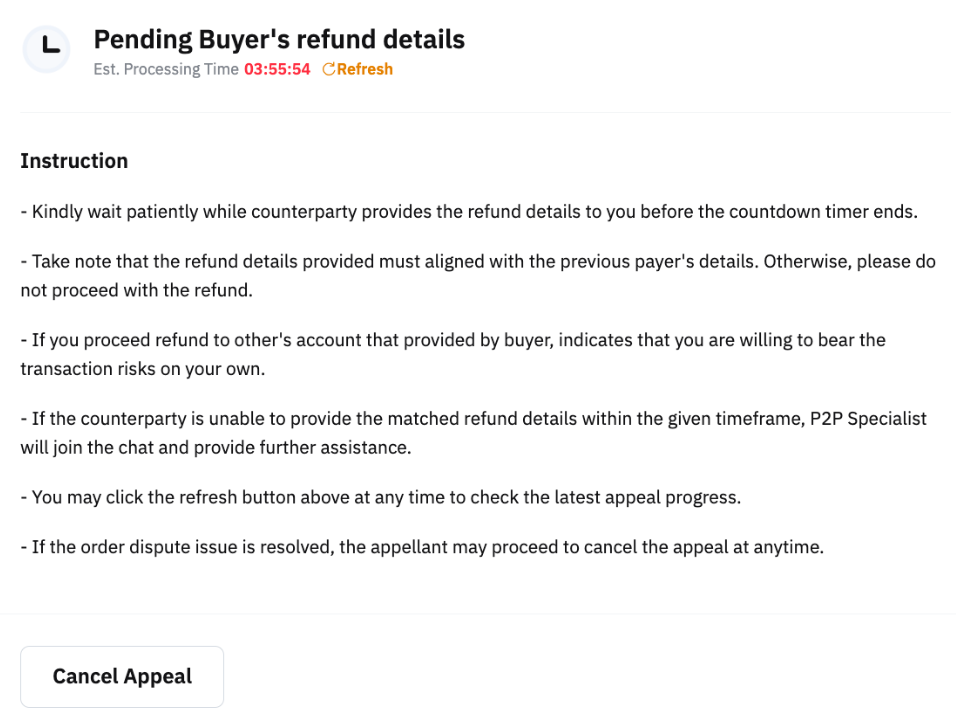
Task: Click the instruction about order dispute being resolved
Action: [x=421, y=547]
